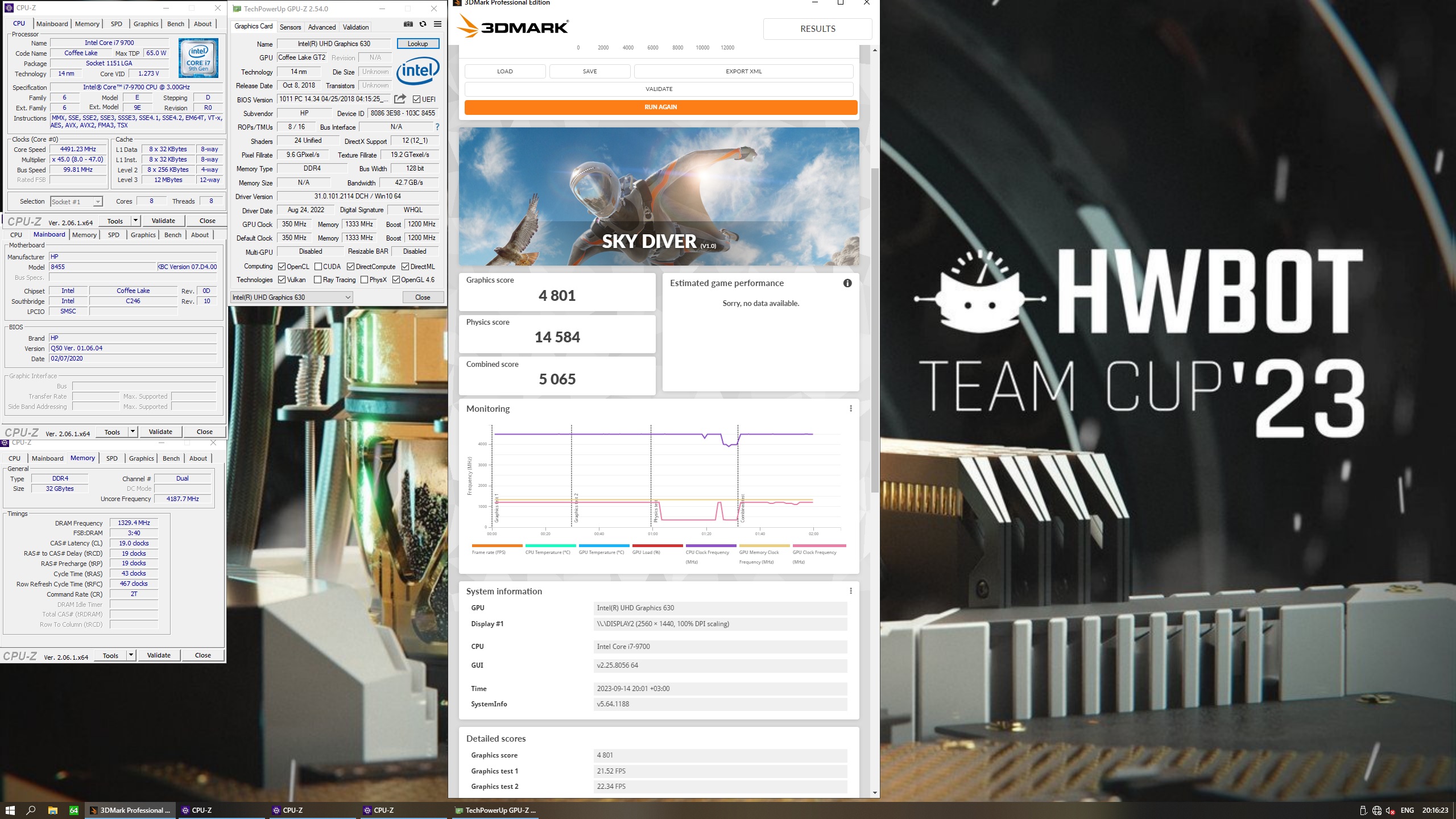Viewport: 1456px width, 819px height.
Task: Click the ENG language indicator
Action: (1407, 810)
